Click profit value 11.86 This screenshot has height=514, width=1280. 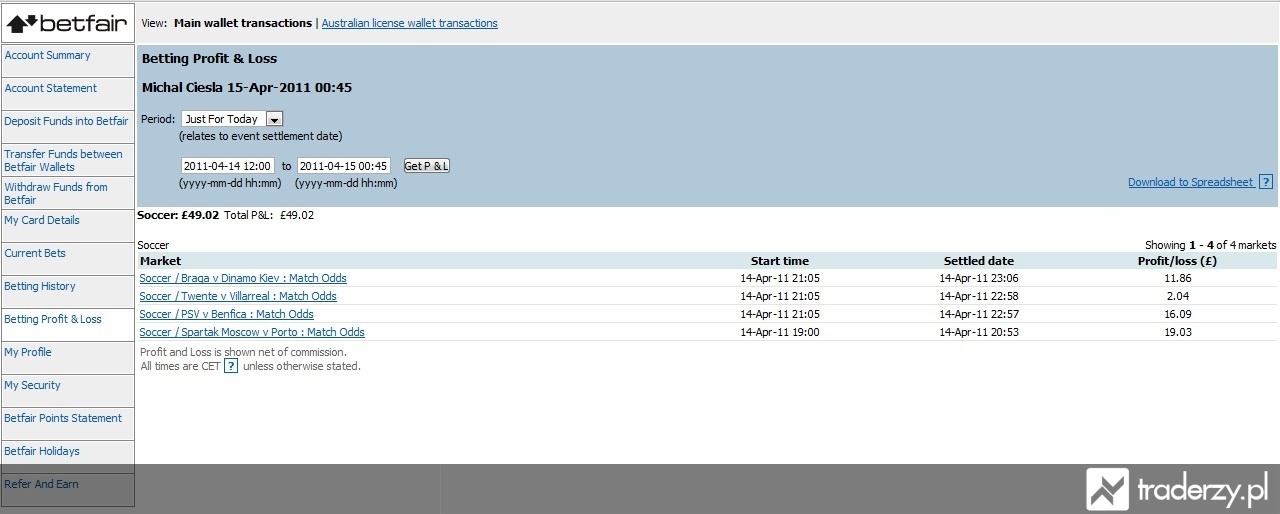[x=1178, y=278]
